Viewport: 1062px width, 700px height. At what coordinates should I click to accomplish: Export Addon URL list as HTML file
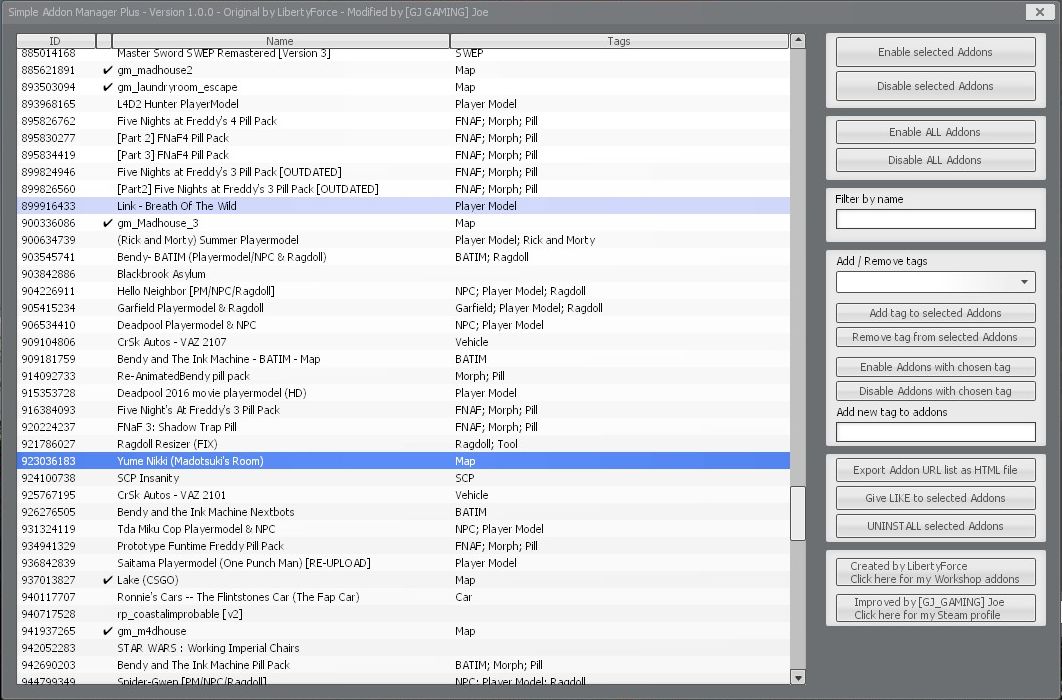pyautogui.click(x=935, y=470)
